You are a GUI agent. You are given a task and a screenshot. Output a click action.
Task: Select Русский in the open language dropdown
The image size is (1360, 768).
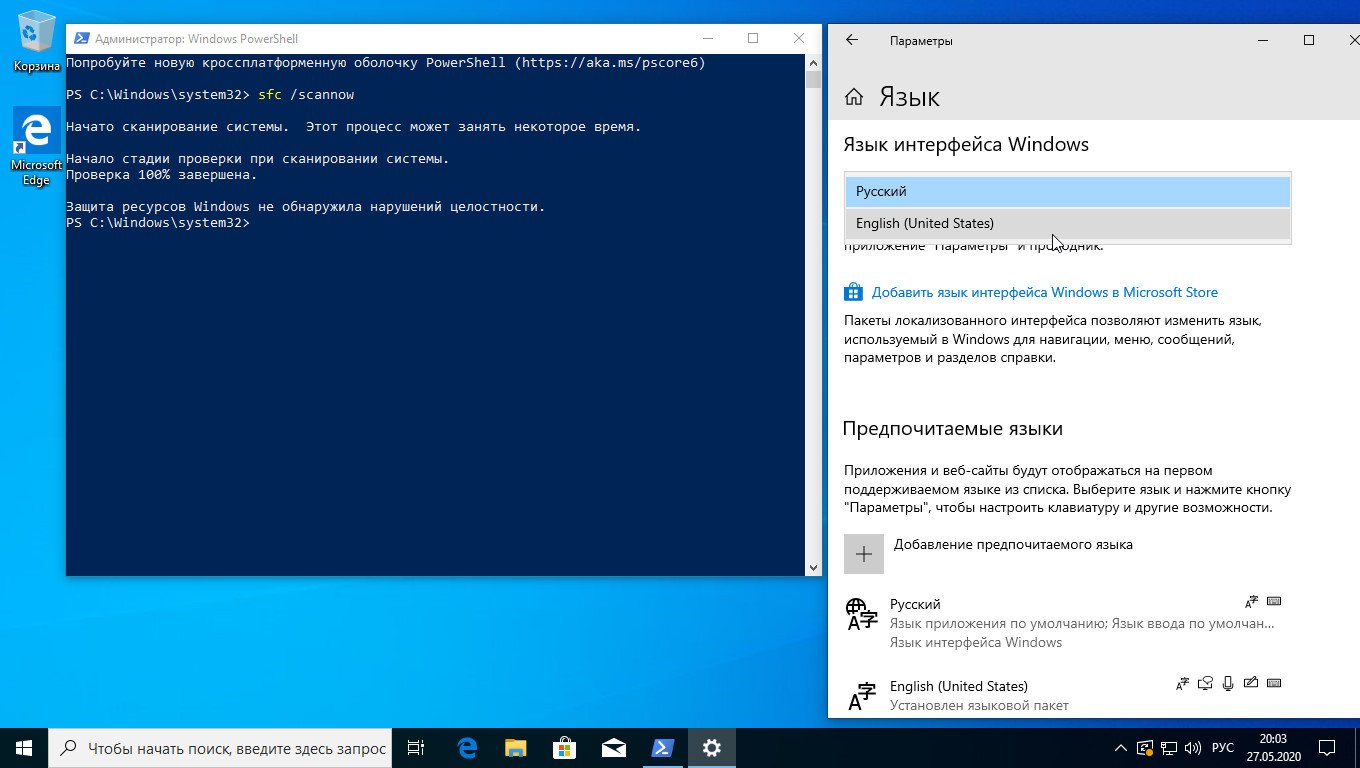(x=1068, y=191)
